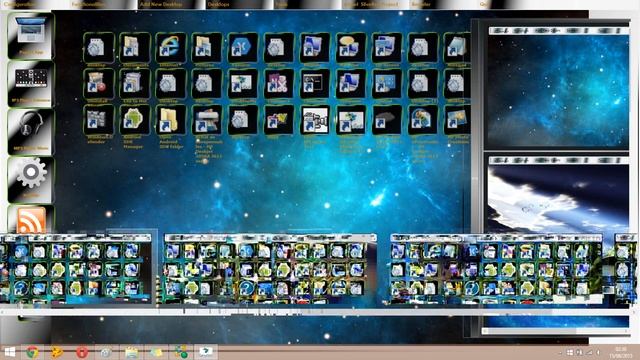Open the Android SDK Folder shortcut
The width and height of the screenshot is (640, 360).
point(170,120)
